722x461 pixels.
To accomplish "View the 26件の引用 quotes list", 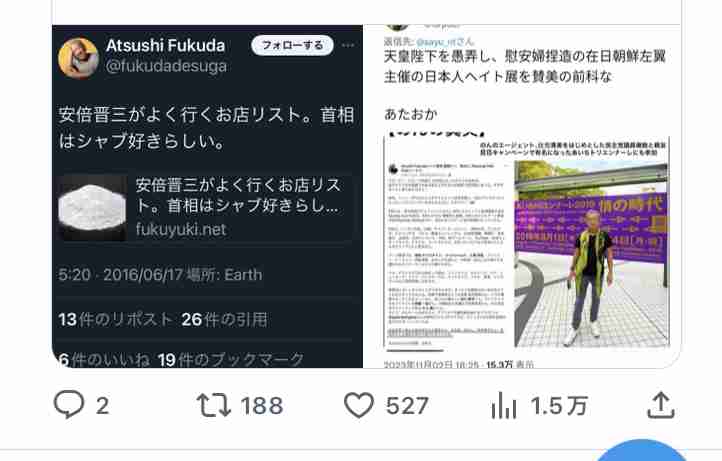I will [224, 319].
